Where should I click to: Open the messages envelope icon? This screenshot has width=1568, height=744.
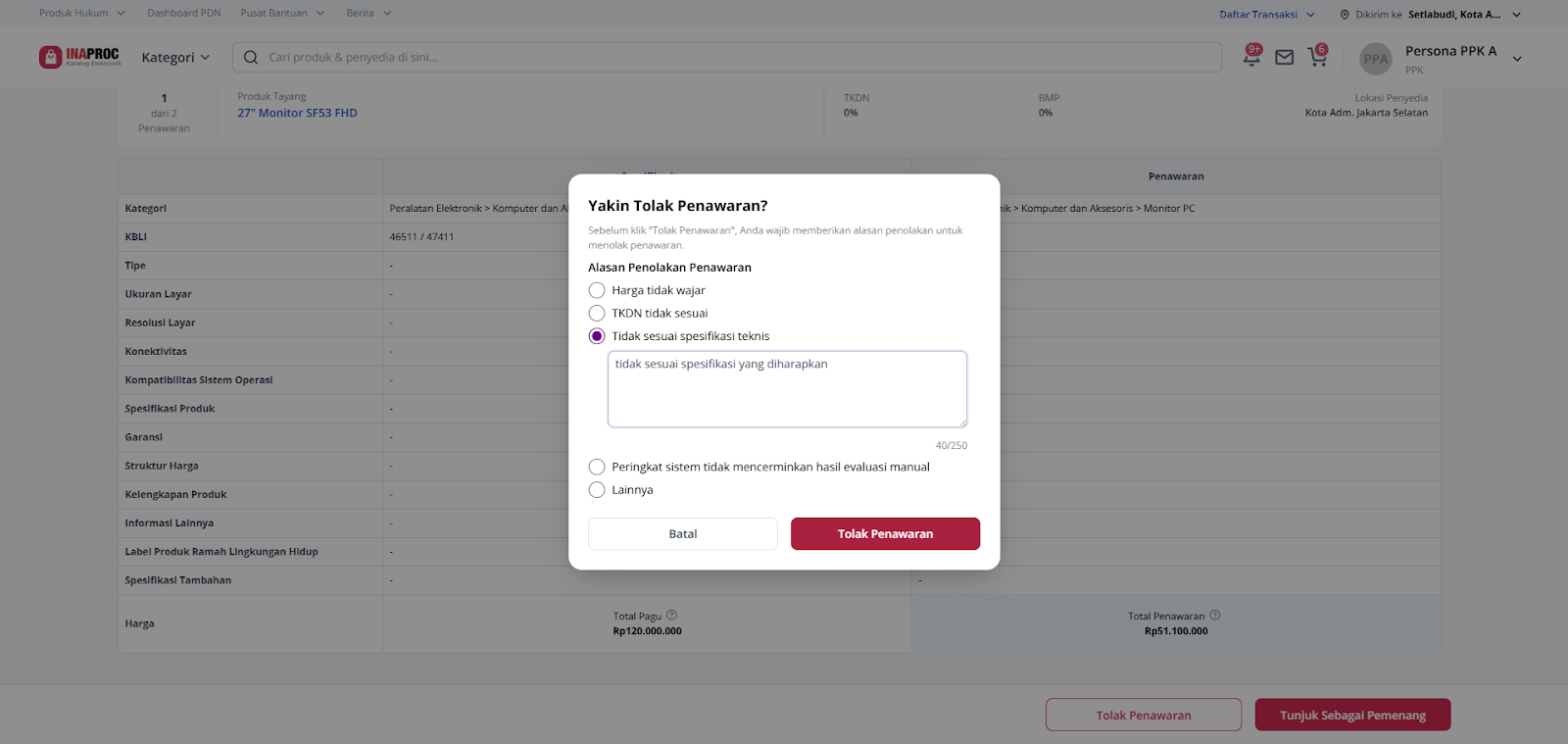[1284, 58]
